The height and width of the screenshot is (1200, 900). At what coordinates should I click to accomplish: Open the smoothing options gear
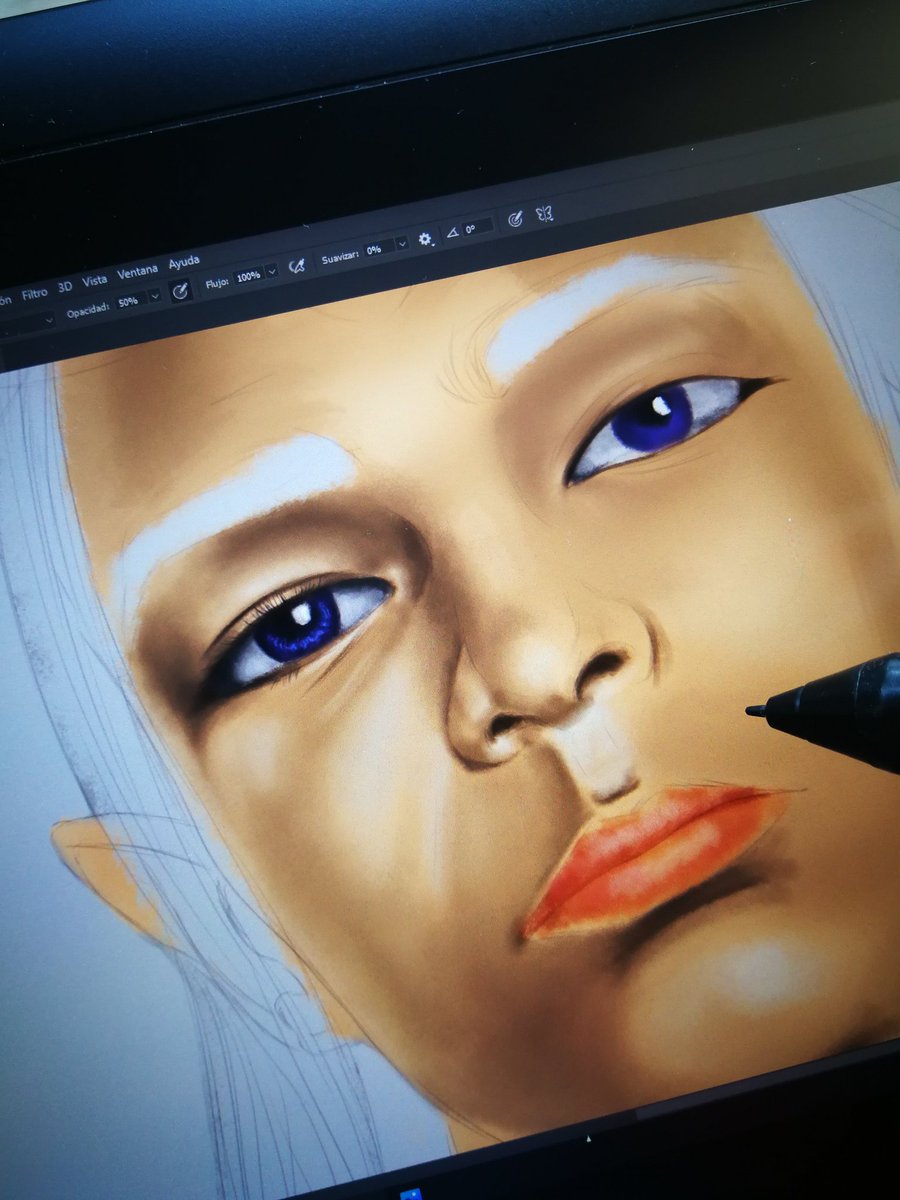point(426,239)
